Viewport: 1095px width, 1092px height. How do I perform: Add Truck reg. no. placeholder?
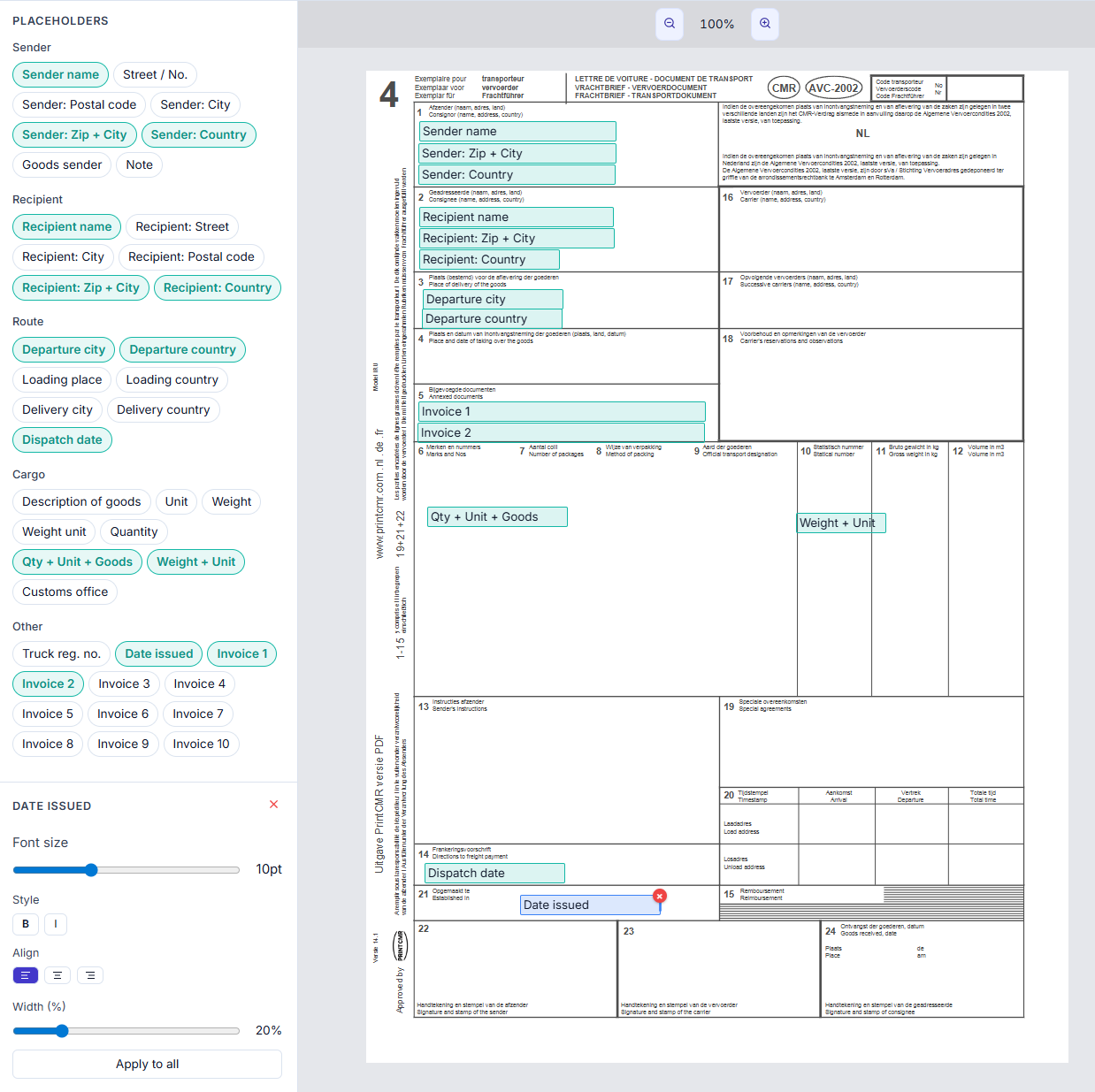pos(61,653)
